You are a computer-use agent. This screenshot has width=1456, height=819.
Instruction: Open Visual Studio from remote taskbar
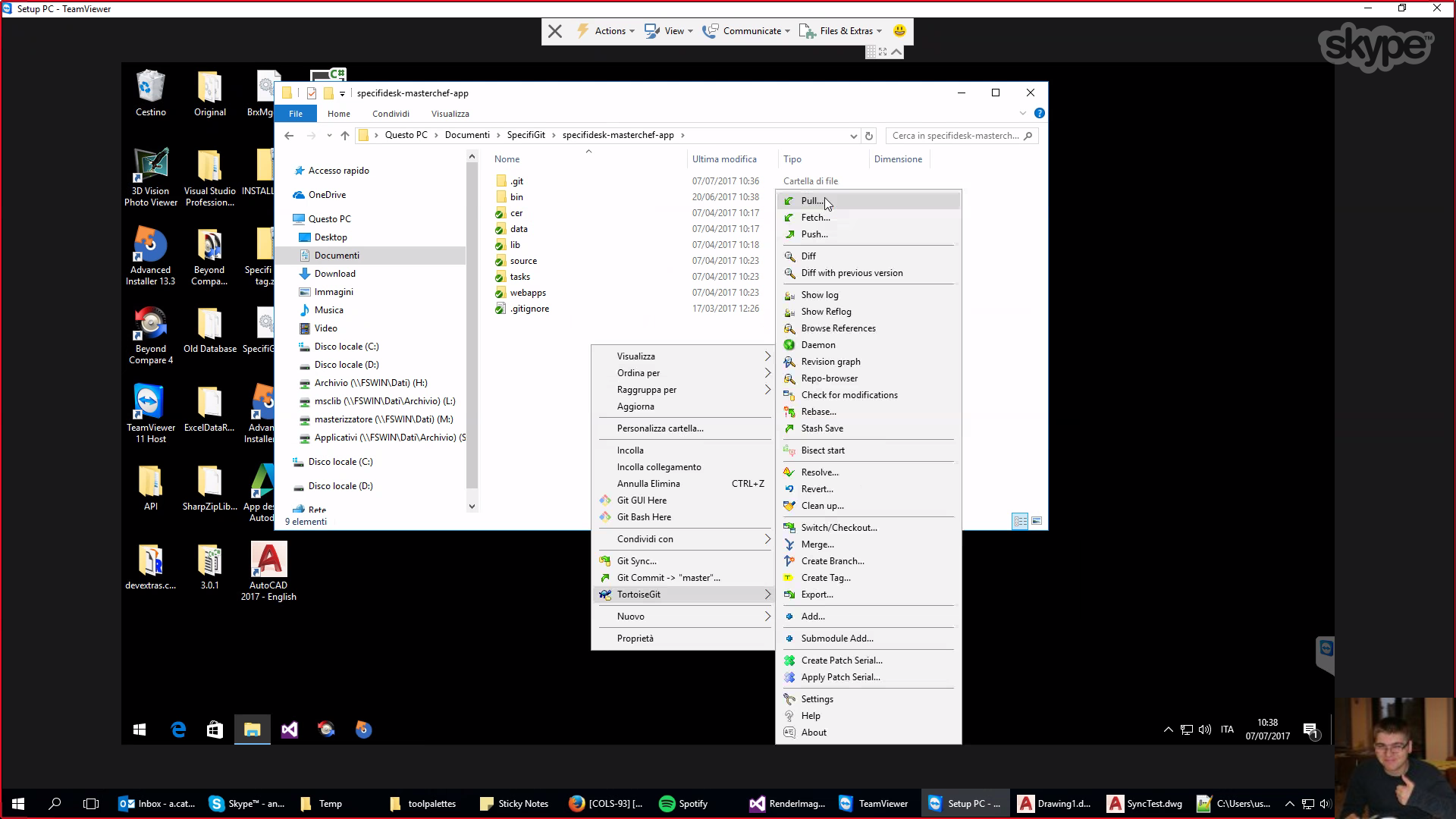(290, 730)
